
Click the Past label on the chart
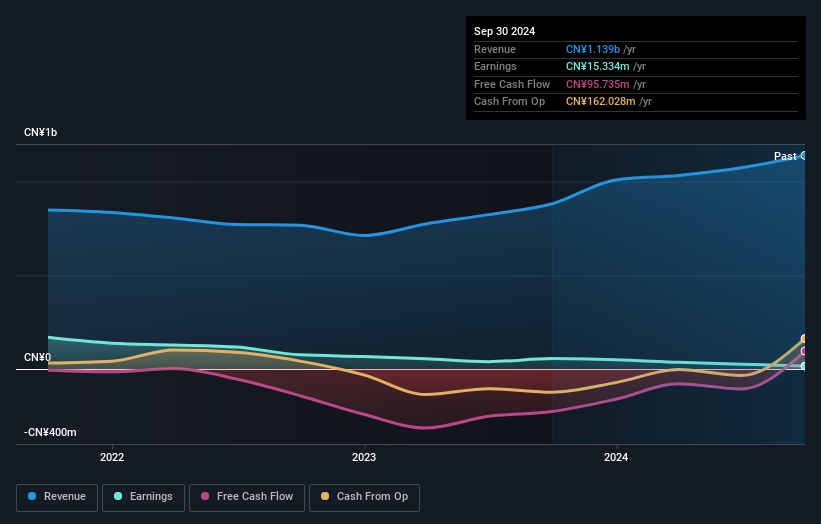point(785,156)
